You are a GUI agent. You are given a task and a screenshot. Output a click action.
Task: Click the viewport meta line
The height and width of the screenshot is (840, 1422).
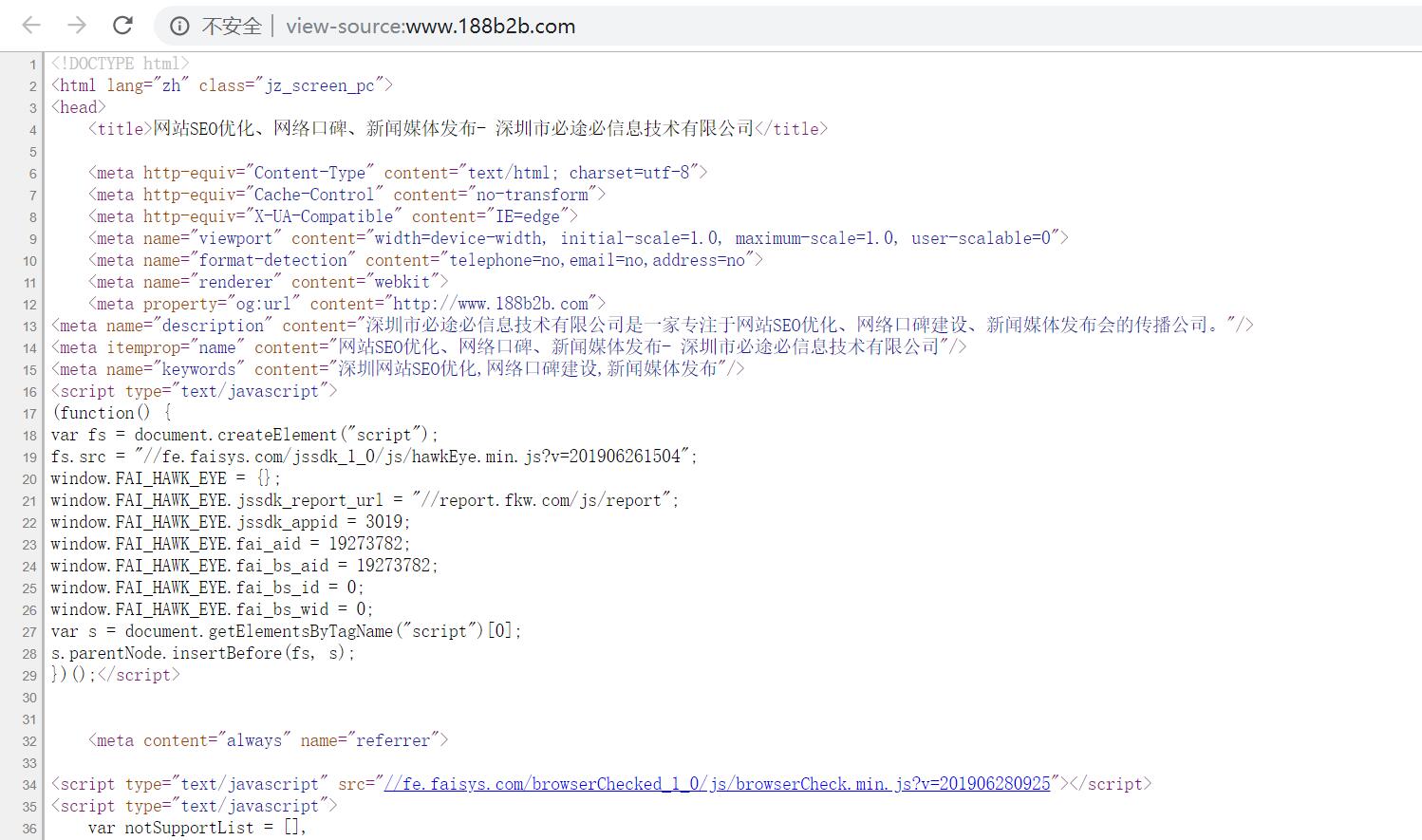pyautogui.click(x=578, y=238)
